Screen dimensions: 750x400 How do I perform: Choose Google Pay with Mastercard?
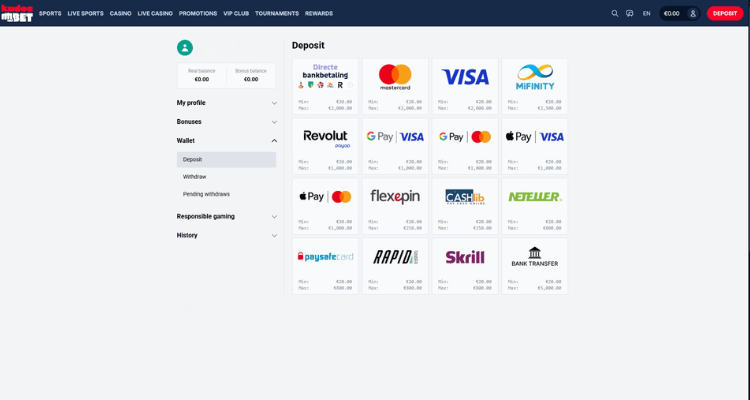tap(465, 146)
